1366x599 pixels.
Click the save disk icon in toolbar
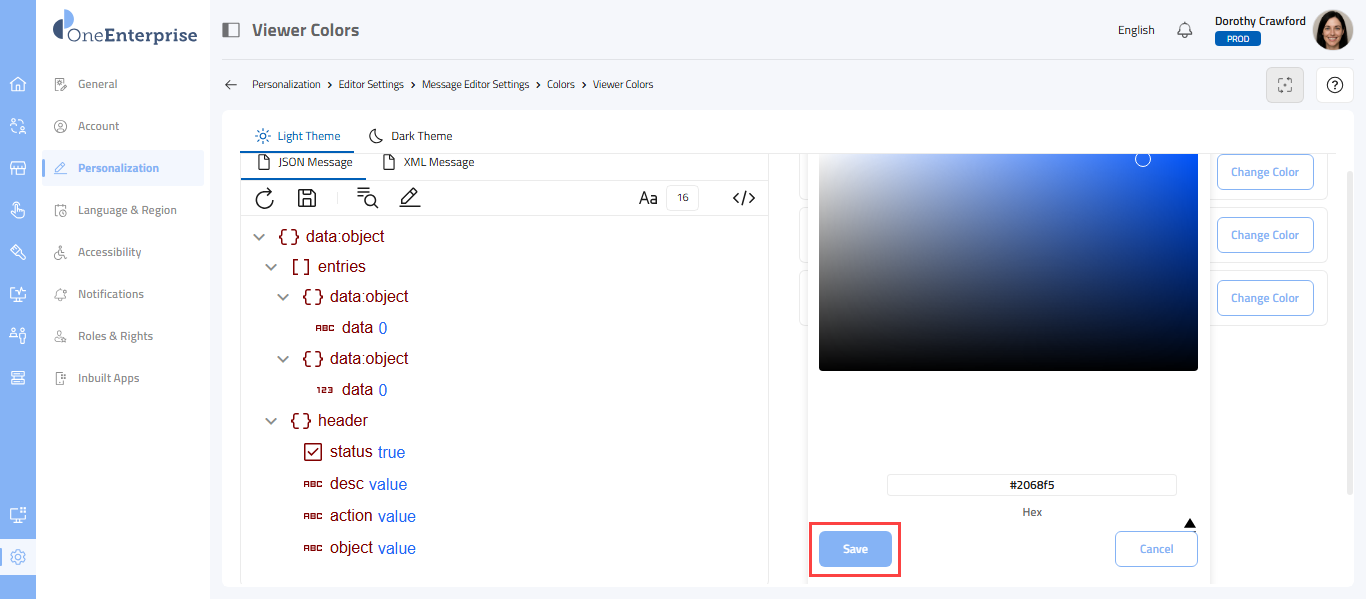point(308,198)
